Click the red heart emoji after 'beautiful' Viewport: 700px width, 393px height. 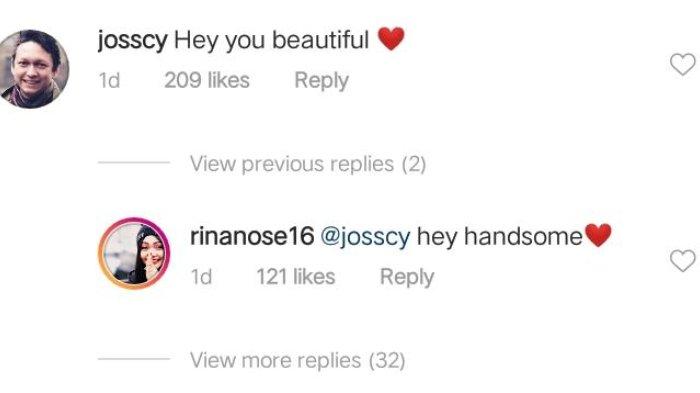point(391,38)
